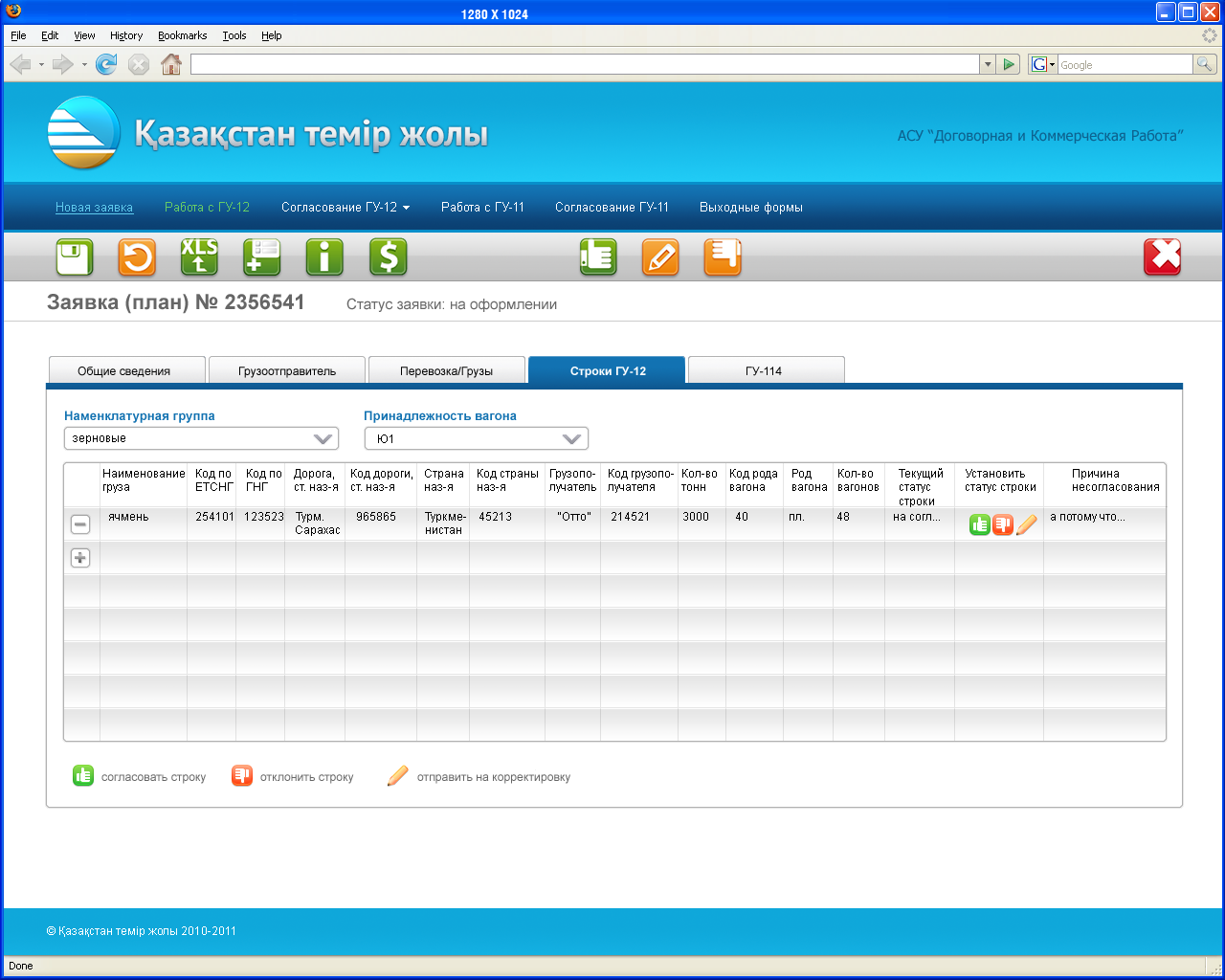This screenshot has height=980, width=1225.
Task: Click the browser address bar field
Action: click(584, 64)
